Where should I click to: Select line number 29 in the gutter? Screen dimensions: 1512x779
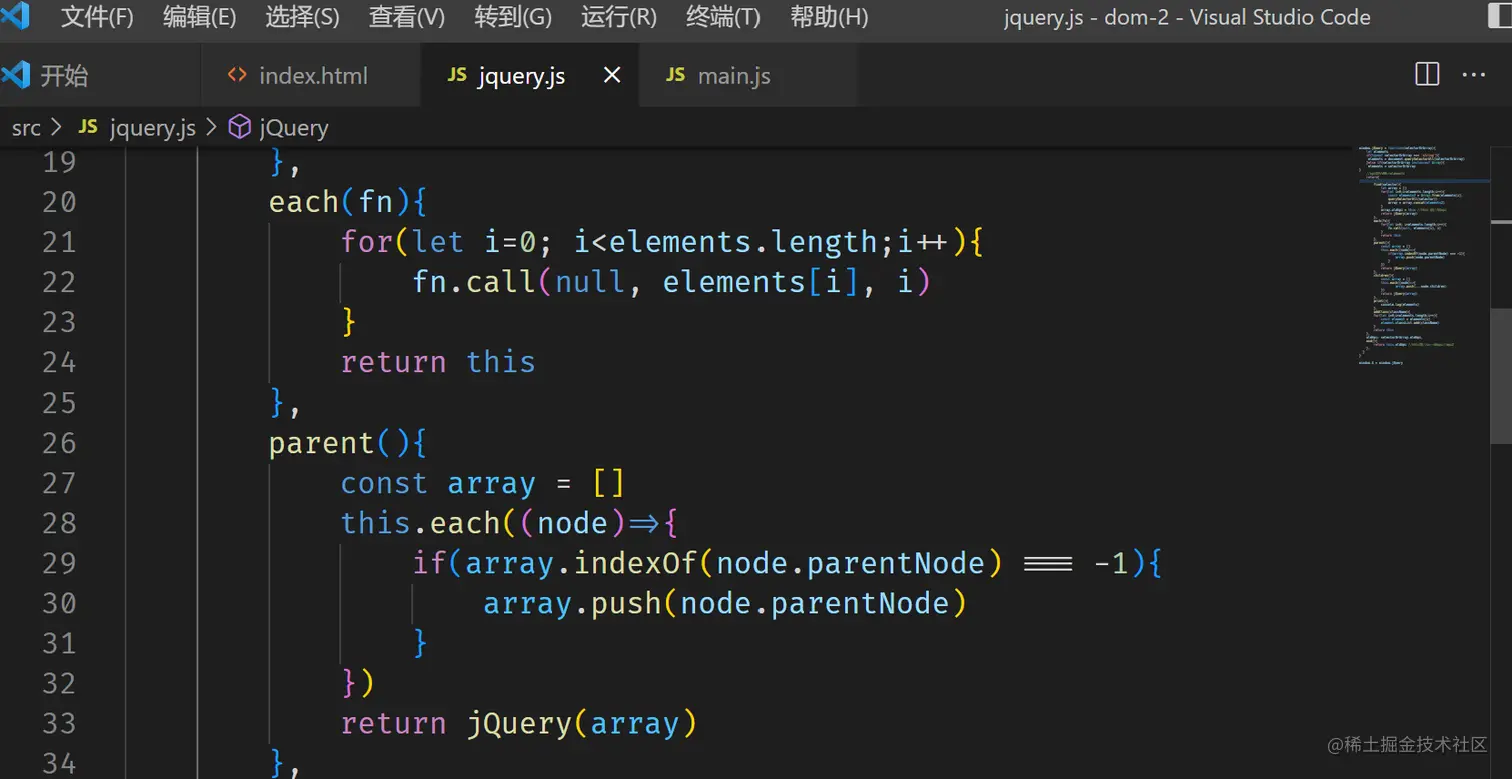point(59,563)
